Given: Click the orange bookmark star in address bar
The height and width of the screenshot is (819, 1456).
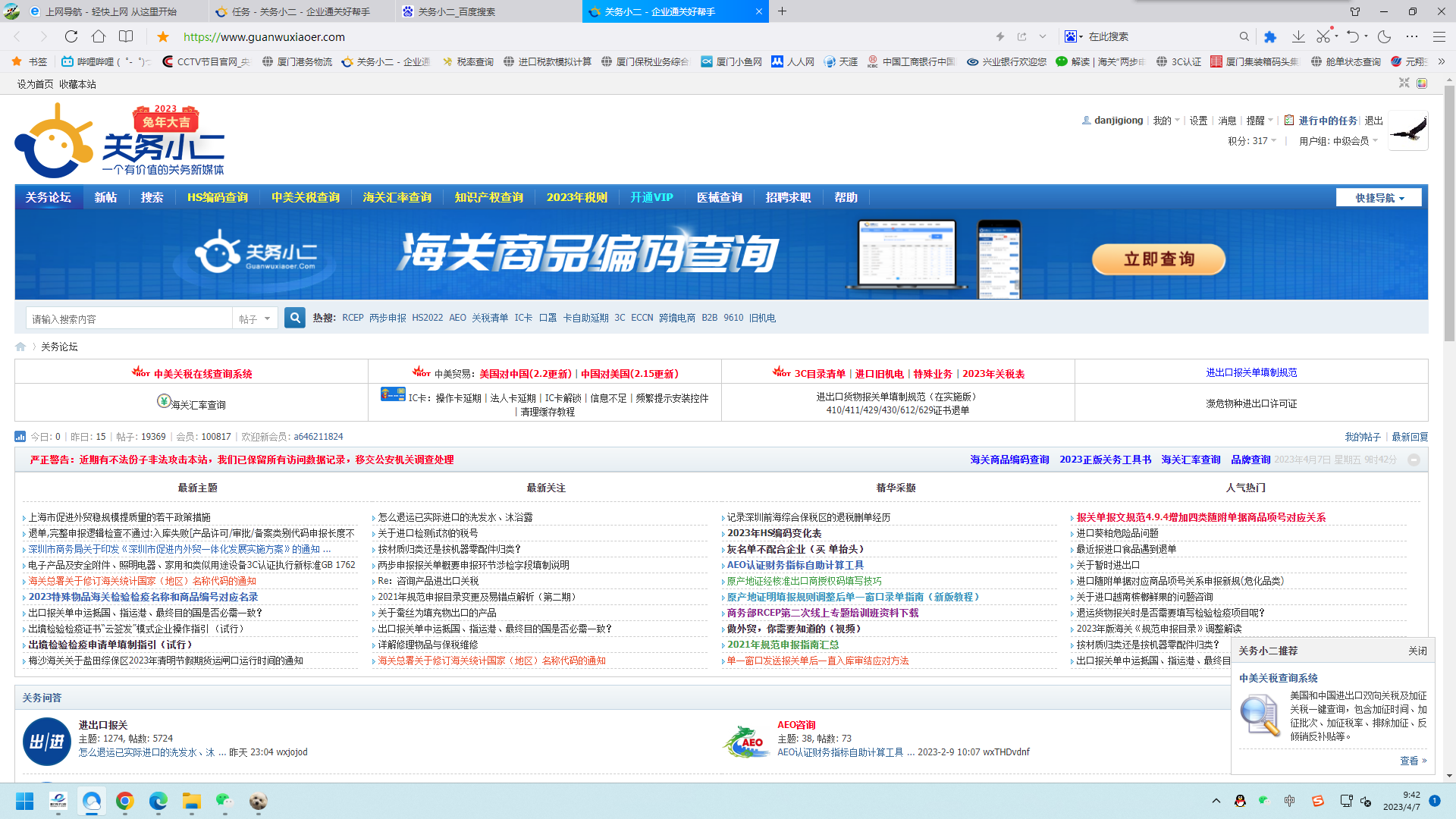Looking at the screenshot, I should [x=163, y=36].
